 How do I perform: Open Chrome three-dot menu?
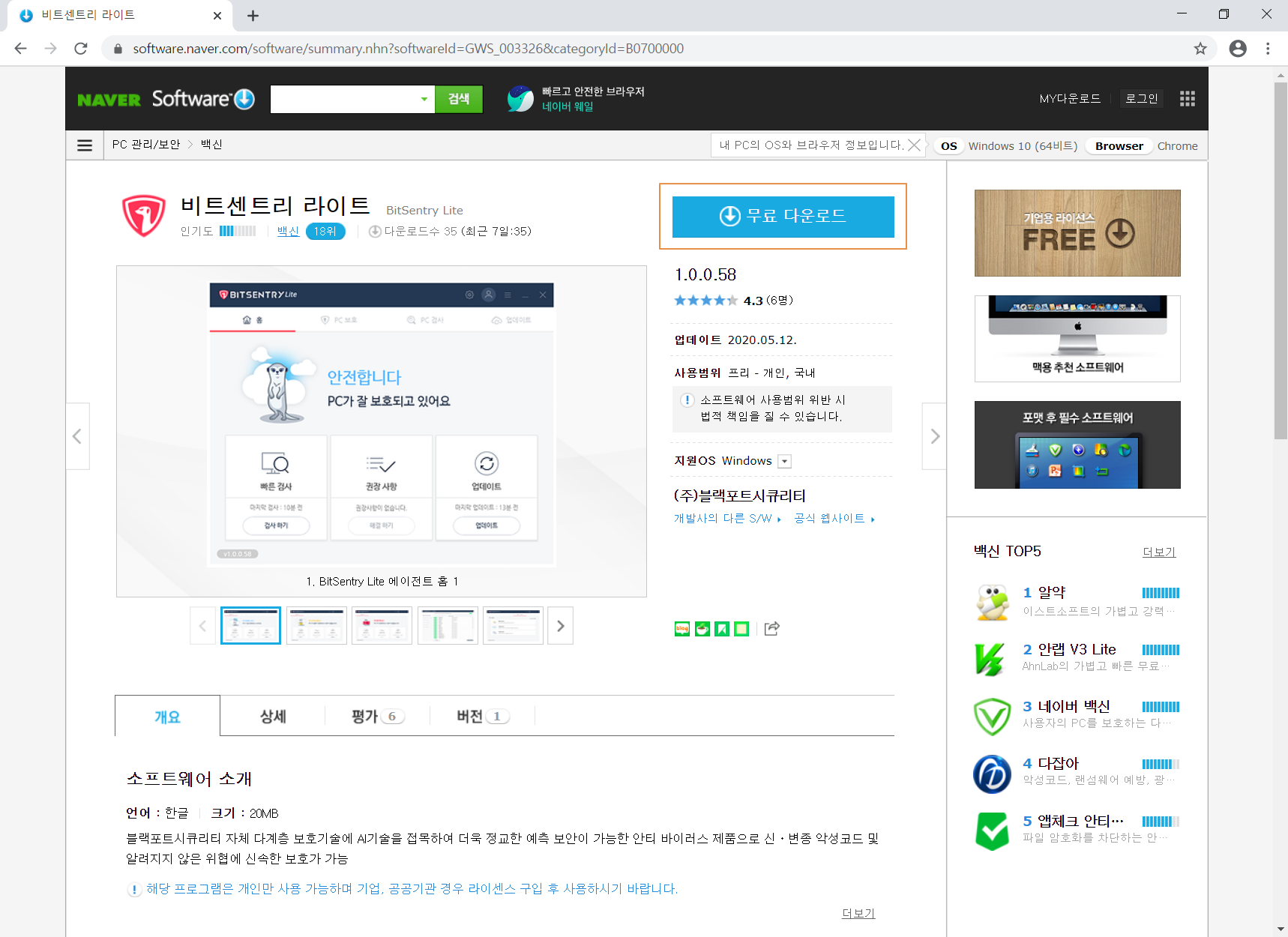click(1268, 49)
